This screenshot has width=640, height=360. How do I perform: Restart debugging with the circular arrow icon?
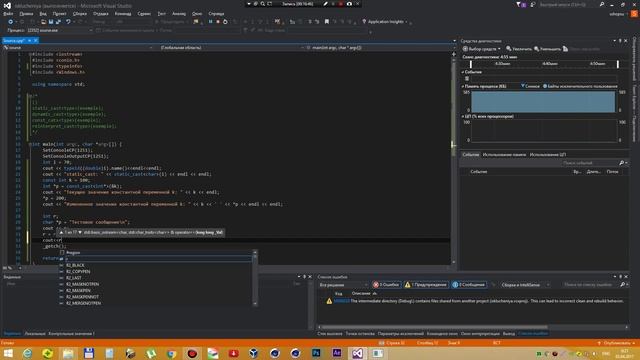click(x=225, y=22)
